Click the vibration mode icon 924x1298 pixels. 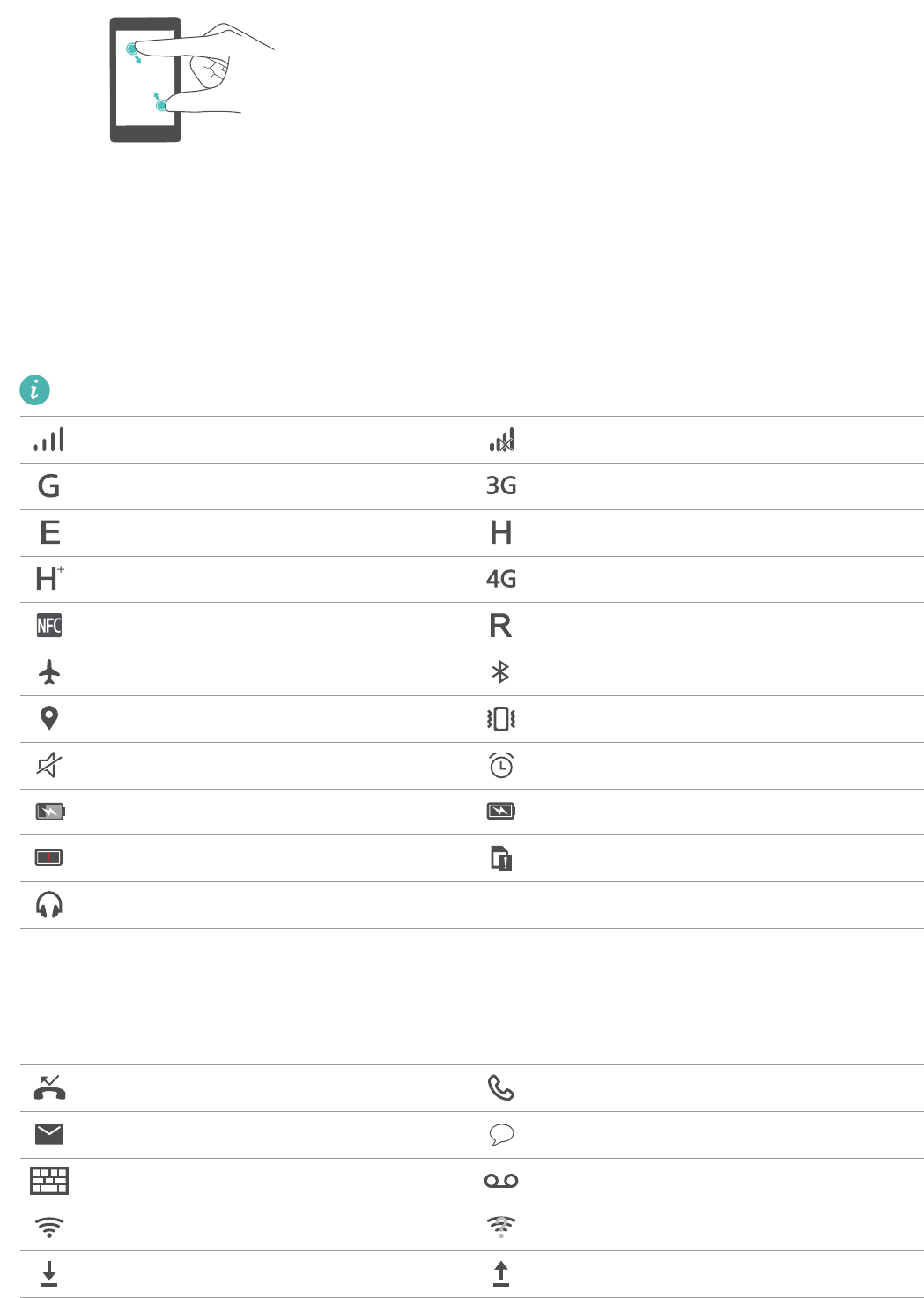(500, 719)
